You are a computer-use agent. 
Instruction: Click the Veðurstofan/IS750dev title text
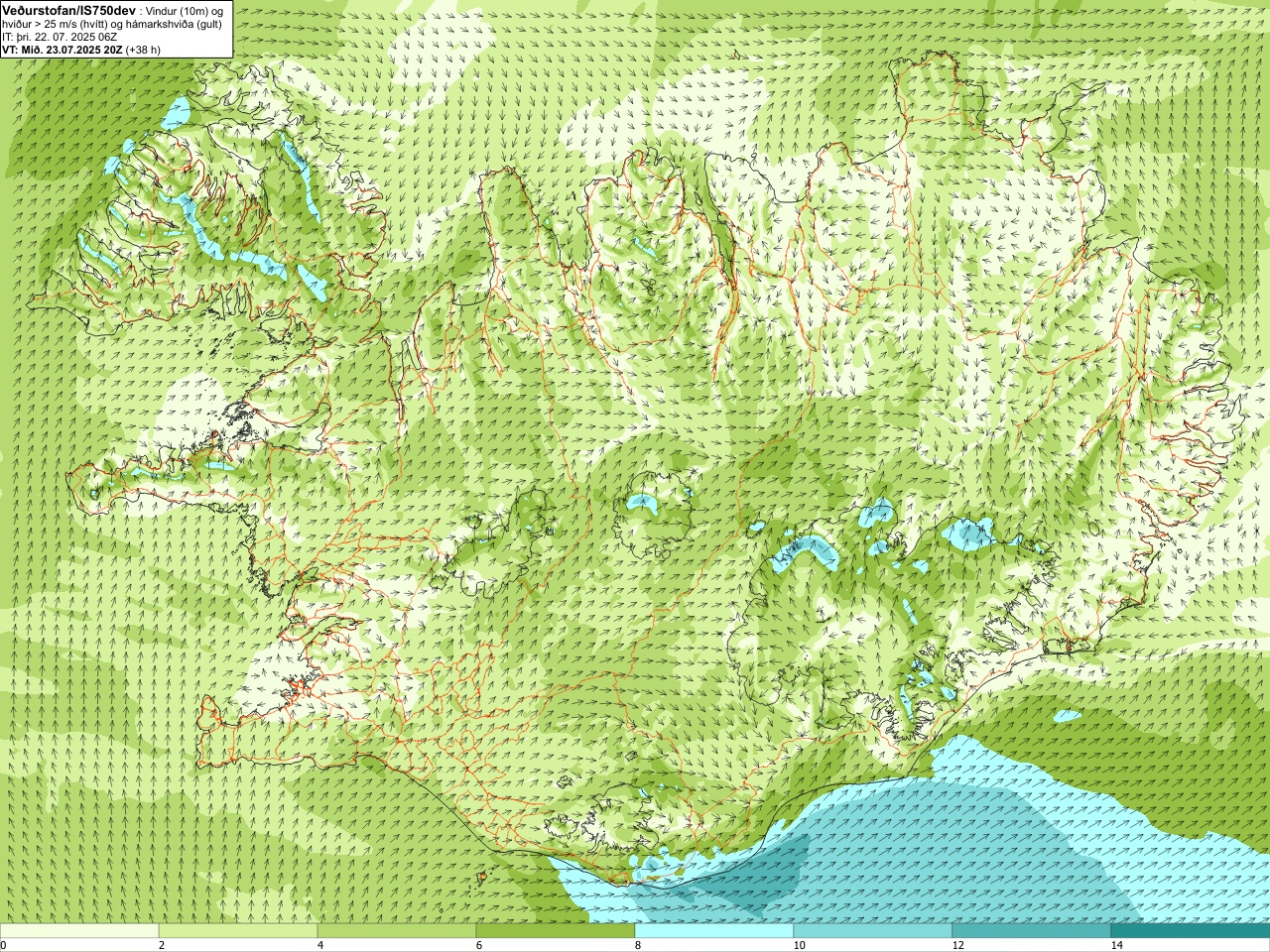[69, 9]
